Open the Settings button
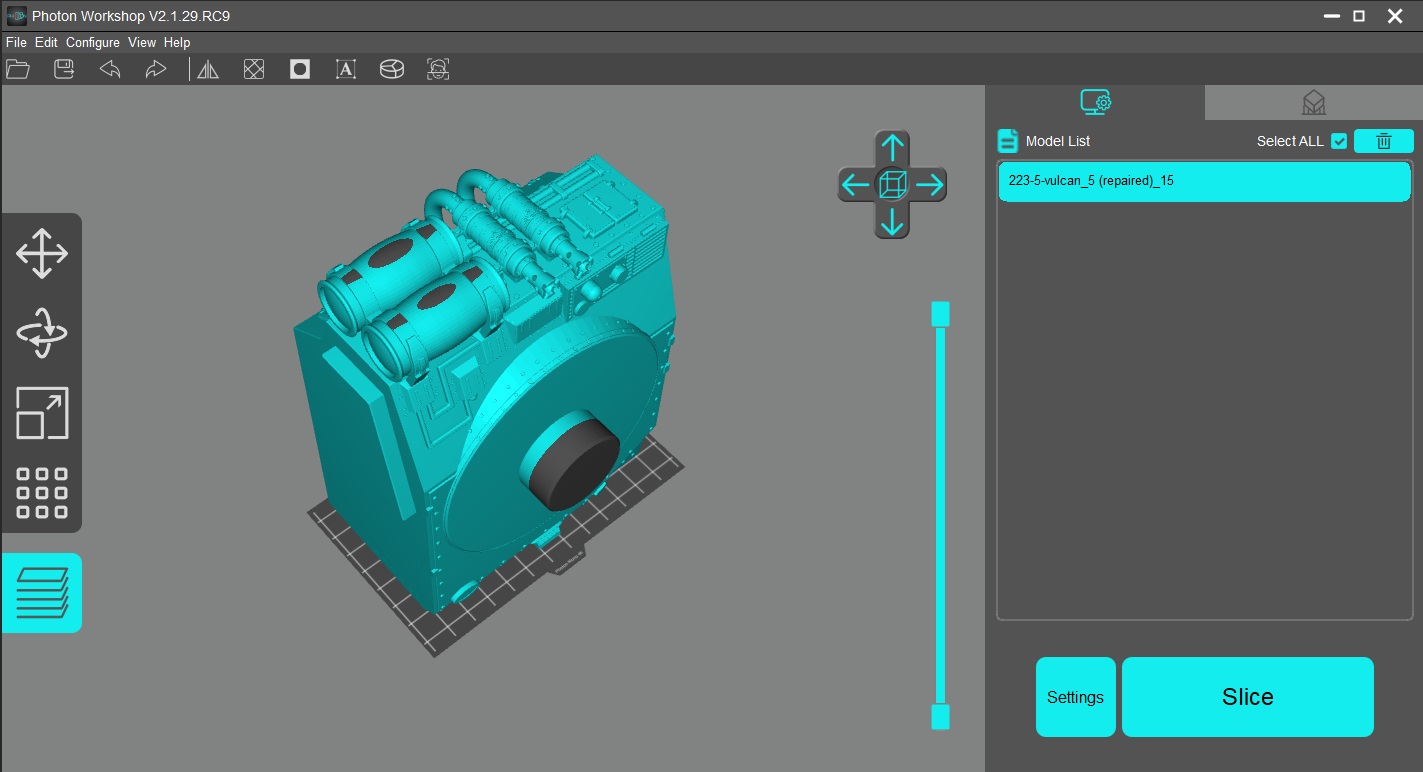Screen dimensions: 1423x772 1075,697
